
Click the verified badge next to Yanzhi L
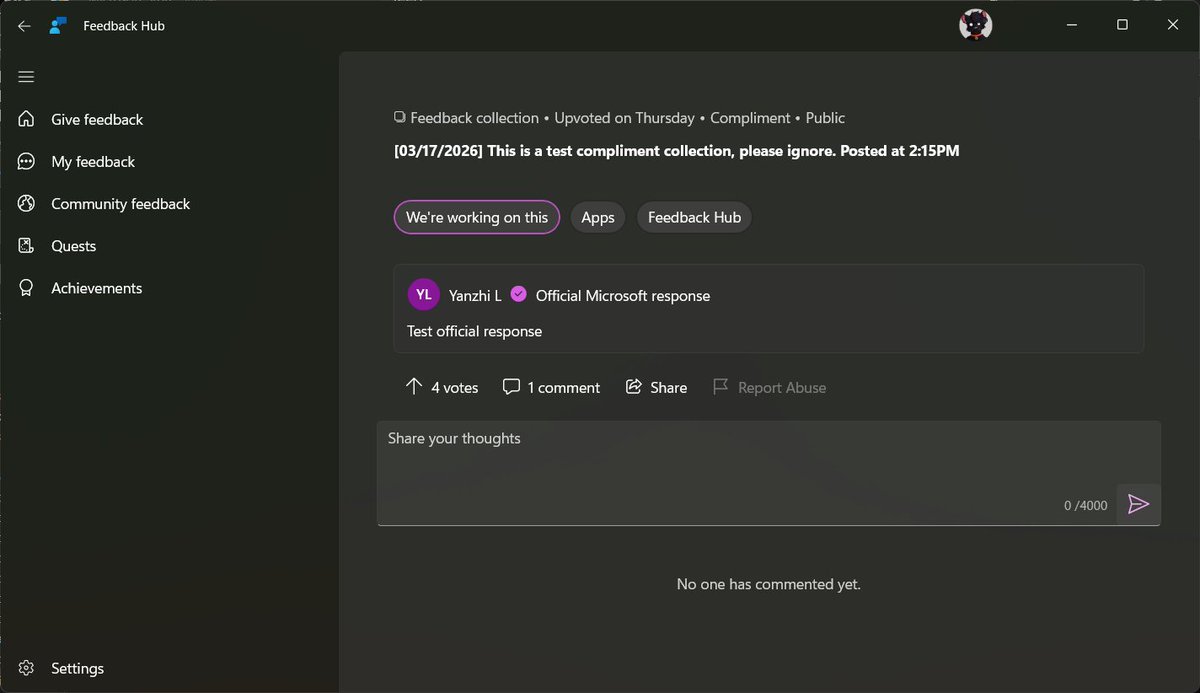click(518, 294)
